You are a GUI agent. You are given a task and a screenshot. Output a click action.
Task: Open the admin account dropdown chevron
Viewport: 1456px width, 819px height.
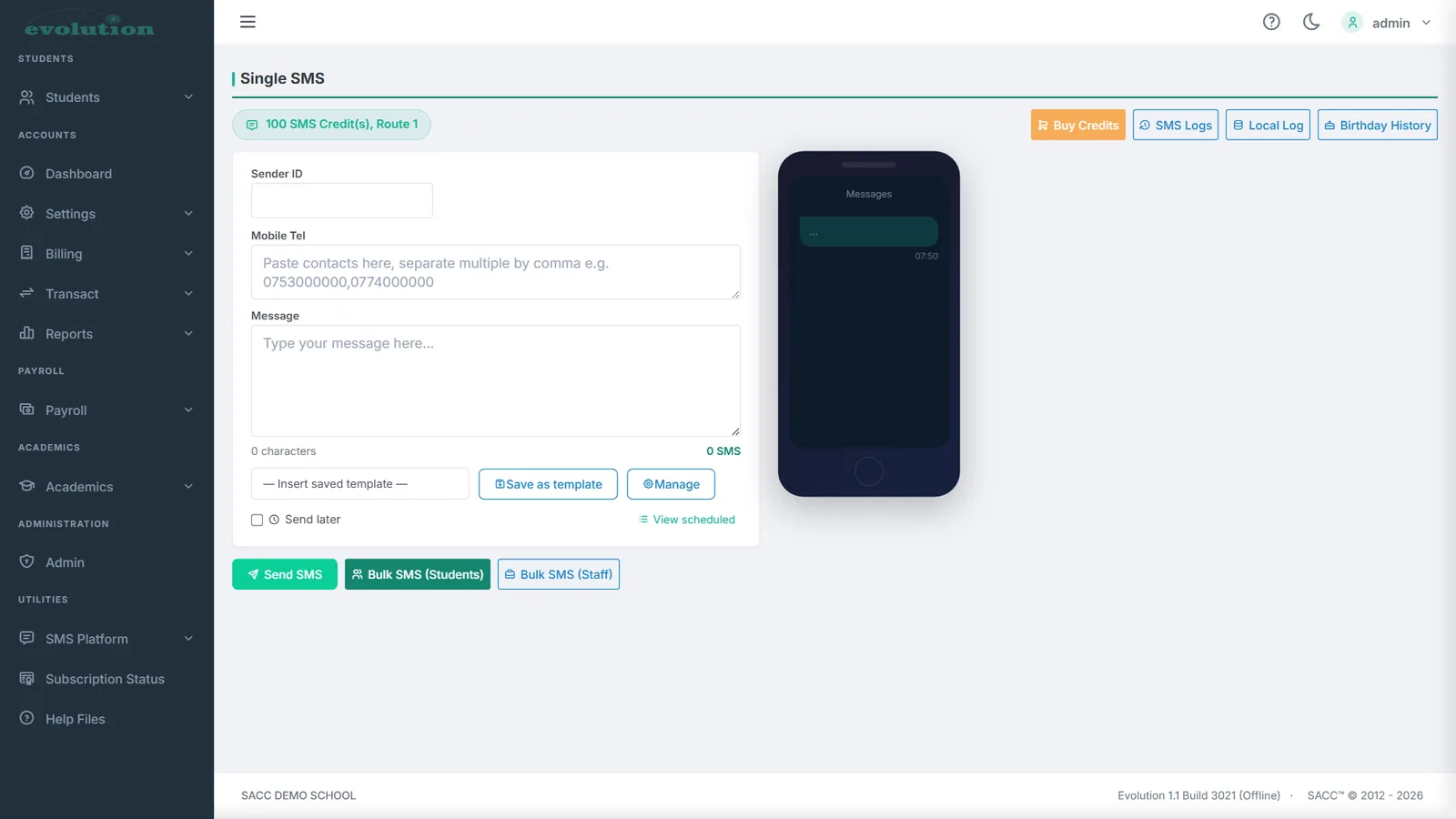click(x=1426, y=23)
